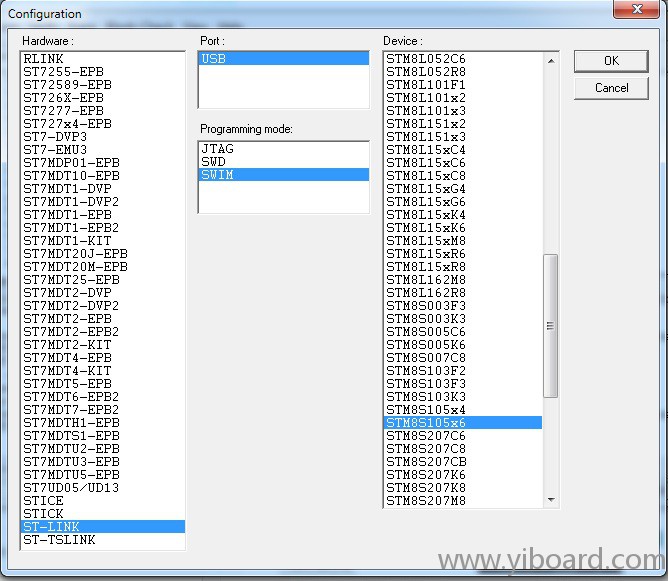Choose device STM8S105x6

[463, 423]
